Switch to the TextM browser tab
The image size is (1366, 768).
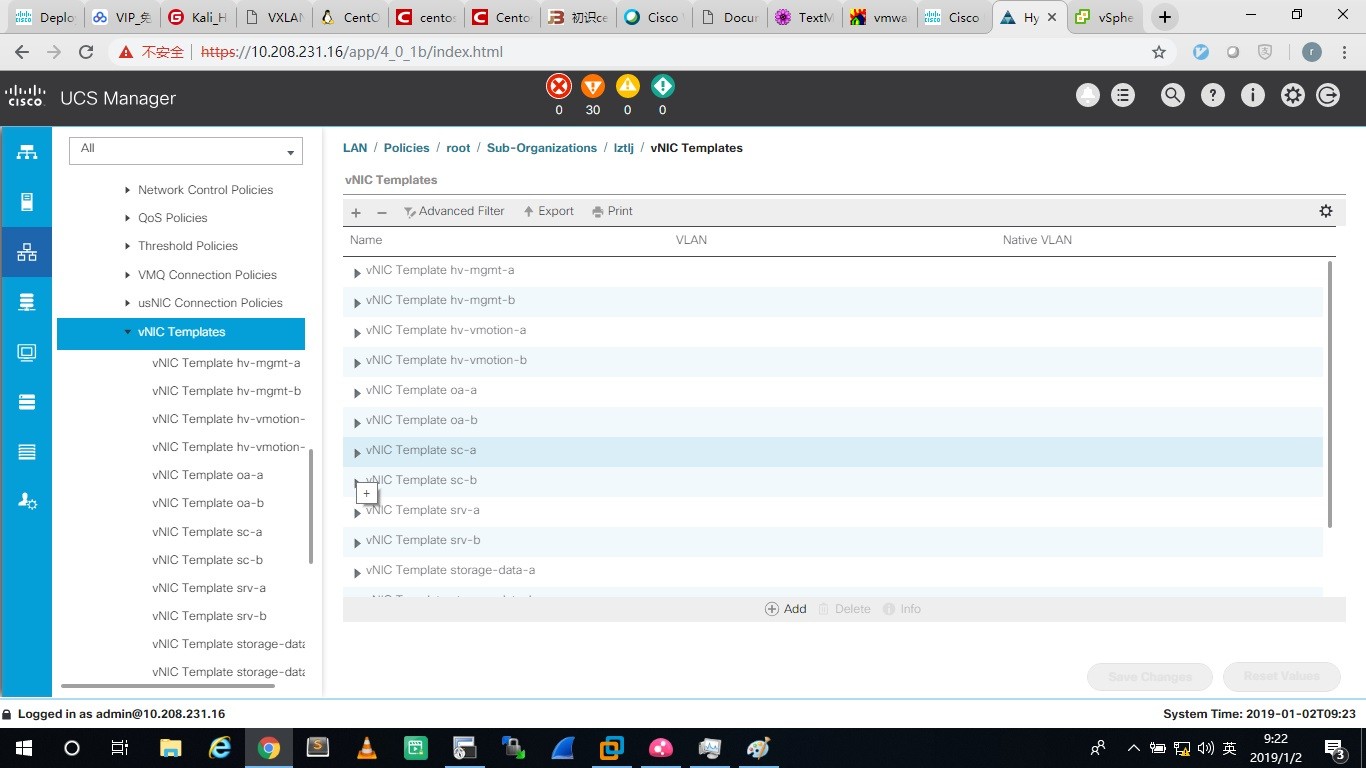click(805, 17)
